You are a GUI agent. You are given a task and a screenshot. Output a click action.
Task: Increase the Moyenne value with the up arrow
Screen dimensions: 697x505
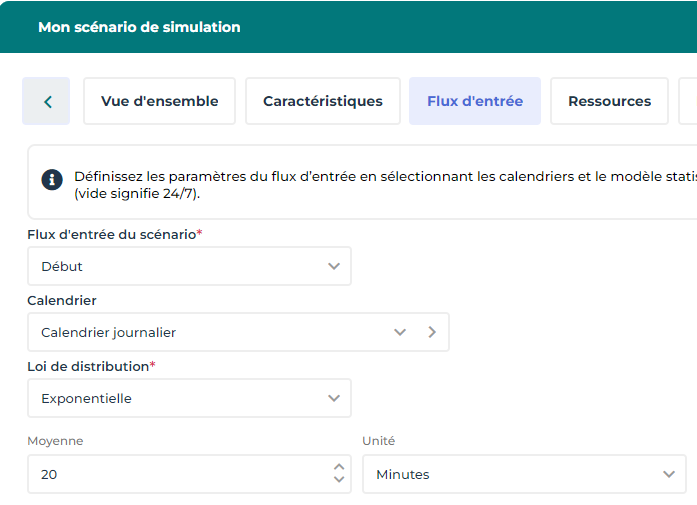click(339, 467)
